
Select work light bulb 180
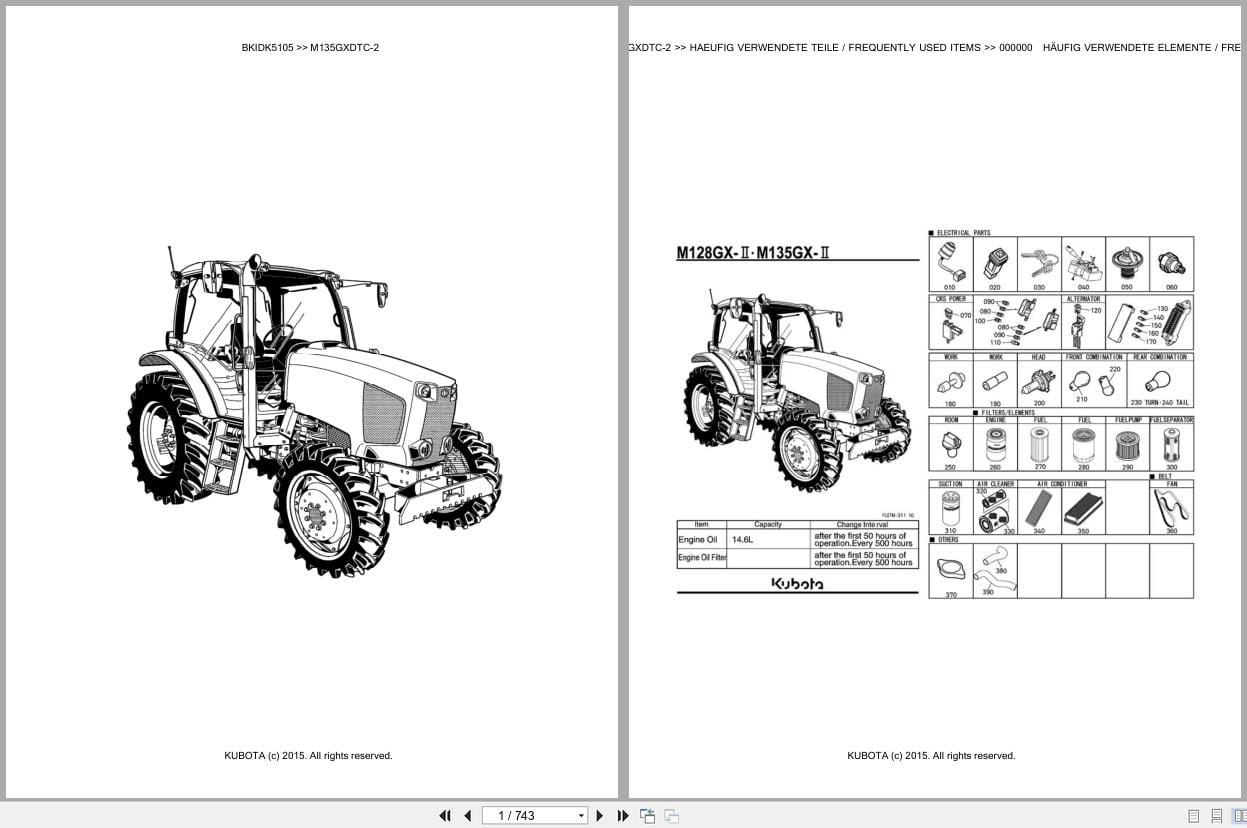[950, 384]
